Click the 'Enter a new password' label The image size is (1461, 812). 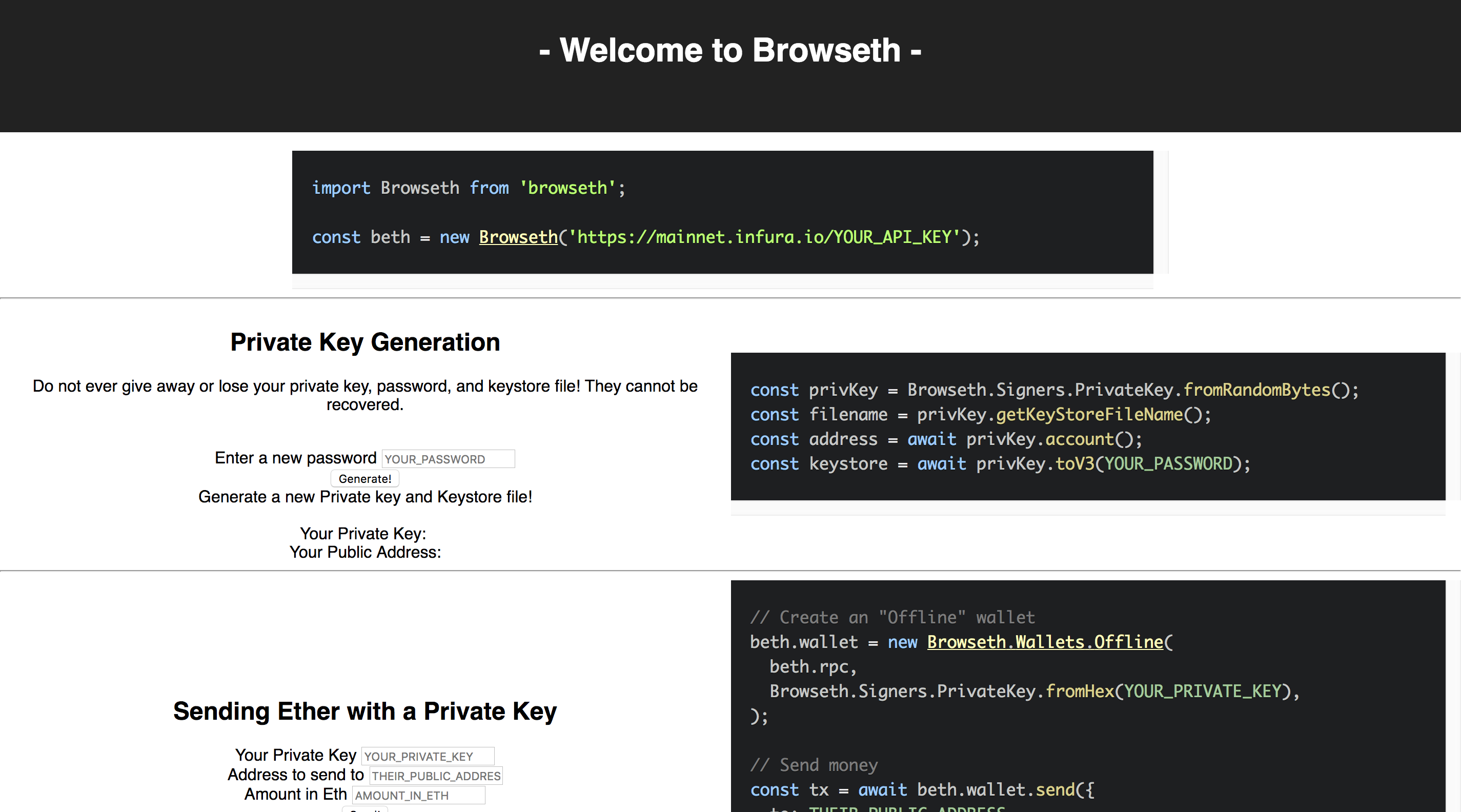point(295,458)
